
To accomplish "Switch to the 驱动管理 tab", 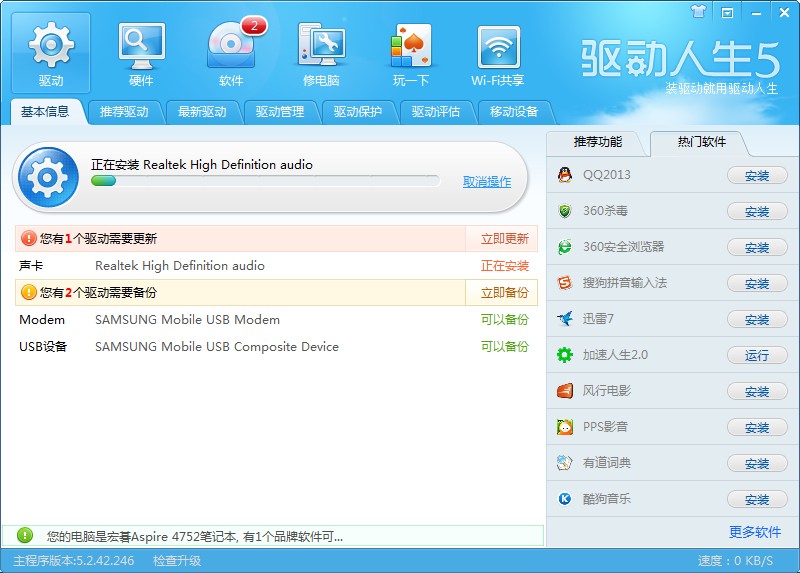I will (280, 112).
